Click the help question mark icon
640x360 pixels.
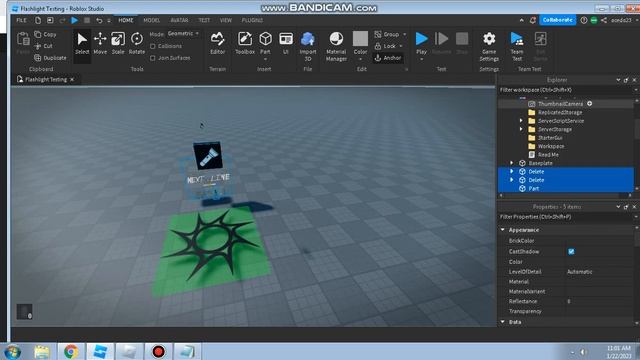[584, 20]
